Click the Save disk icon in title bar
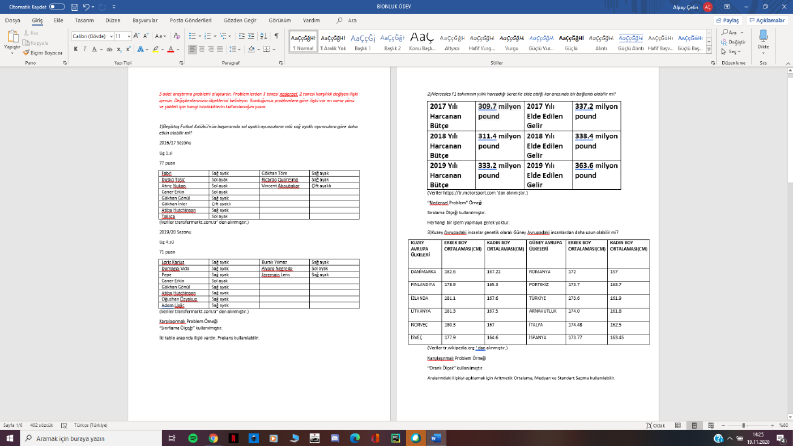Image resolution: width=793 pixels, height=446 pixels. pos(74,7)
